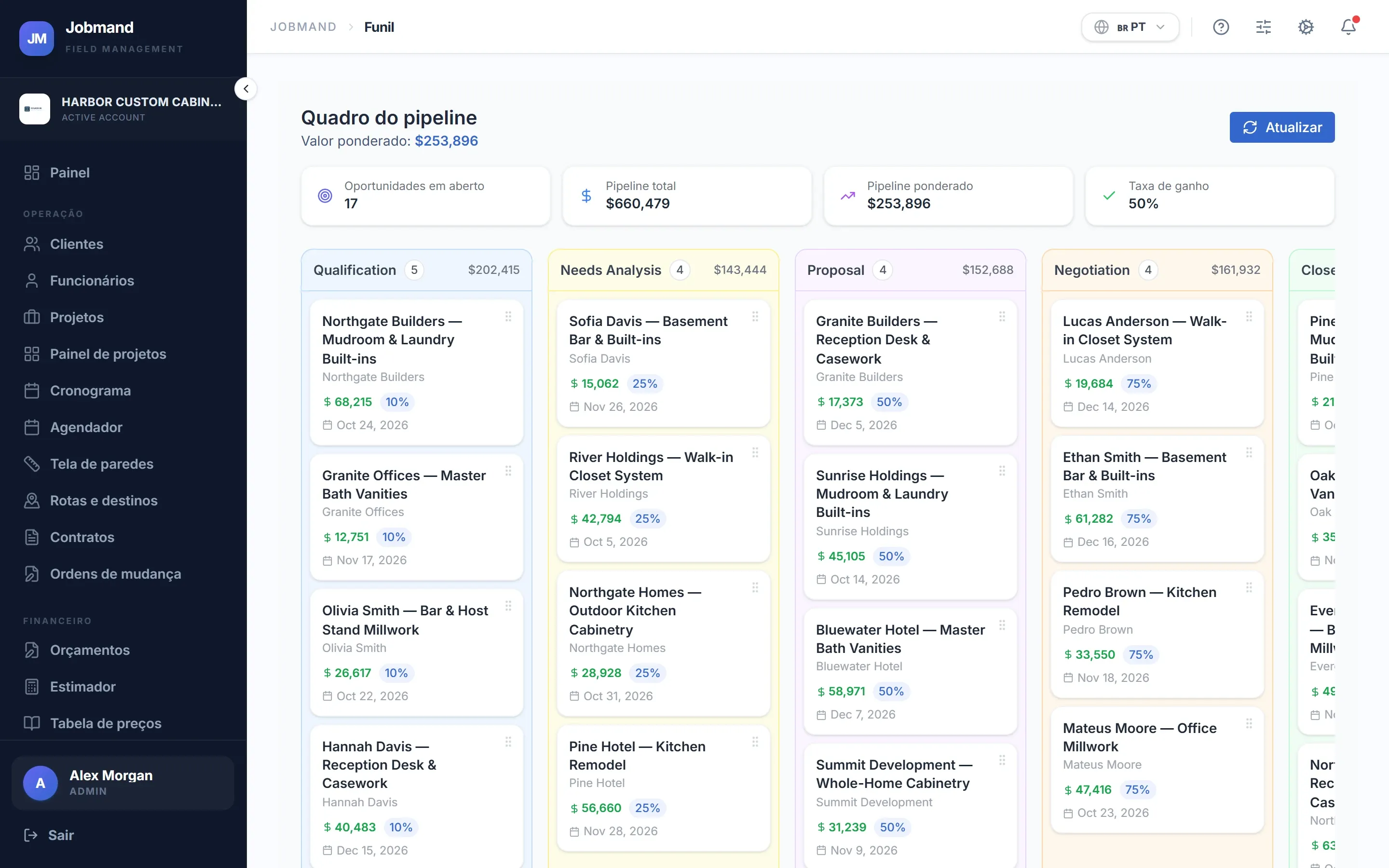
Task: Grab drag handle on Northgate Builders card
Action: (x=508, y=316)
